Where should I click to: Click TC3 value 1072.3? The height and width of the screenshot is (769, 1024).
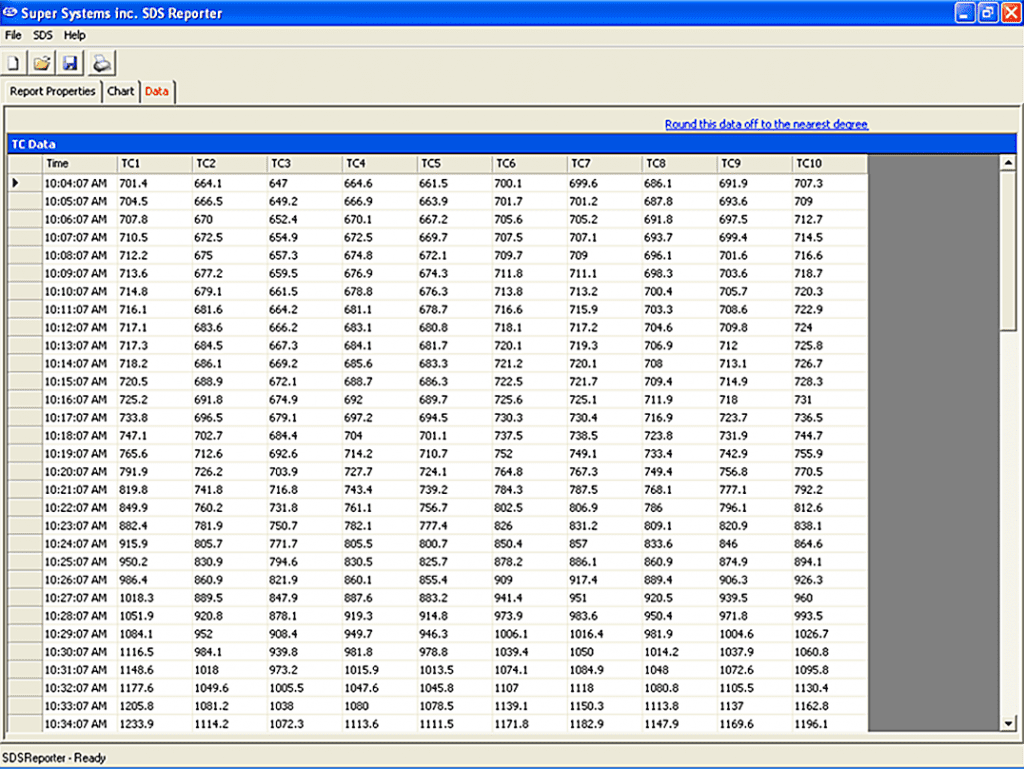point(287,723)
